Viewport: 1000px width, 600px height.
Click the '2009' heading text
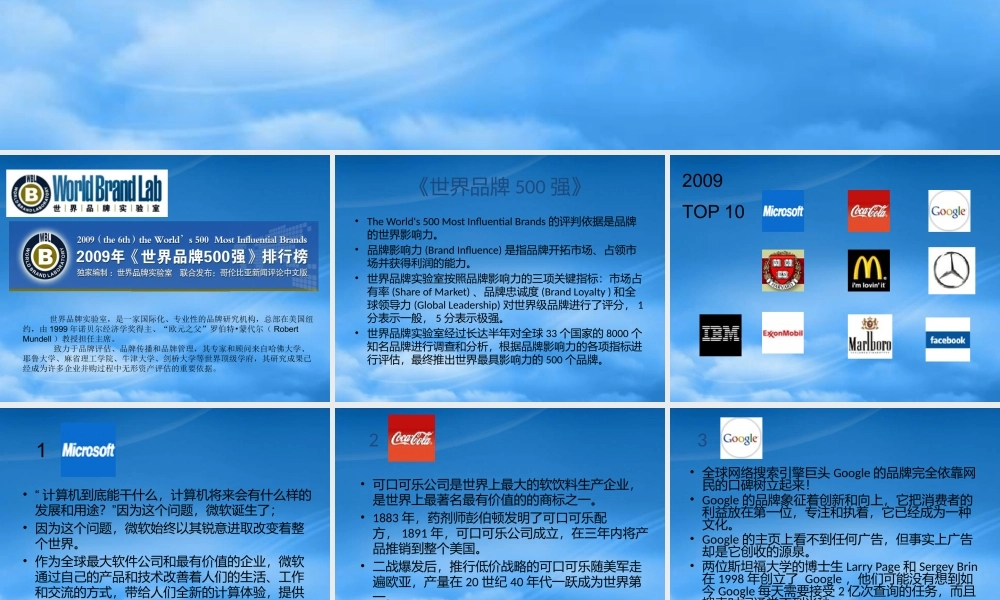click(702, 180)
